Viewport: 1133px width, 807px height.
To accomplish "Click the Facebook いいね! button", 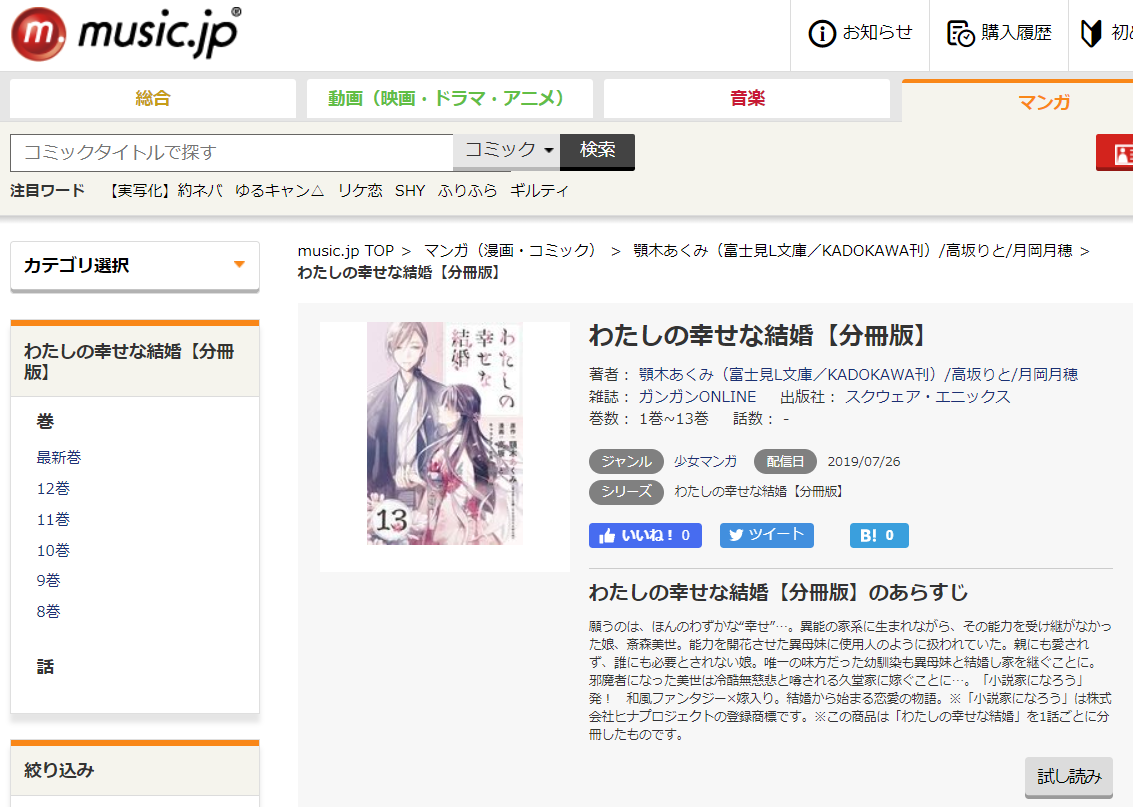I will click(645, 535).
